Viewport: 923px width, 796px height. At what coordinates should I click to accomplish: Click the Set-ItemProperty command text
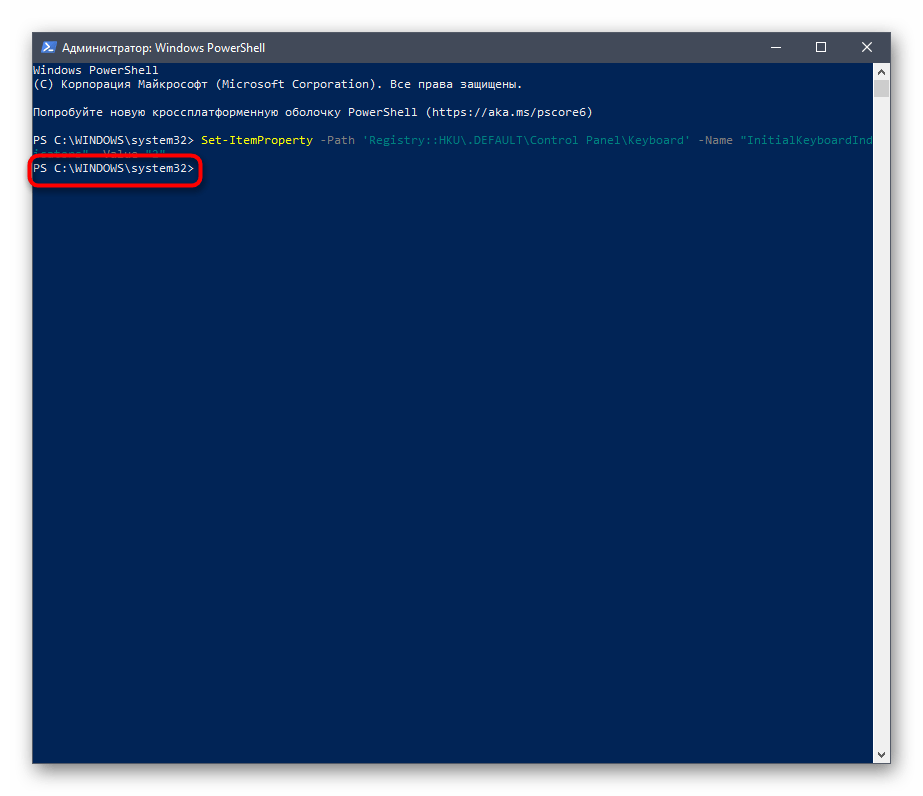tap(257, 140)
